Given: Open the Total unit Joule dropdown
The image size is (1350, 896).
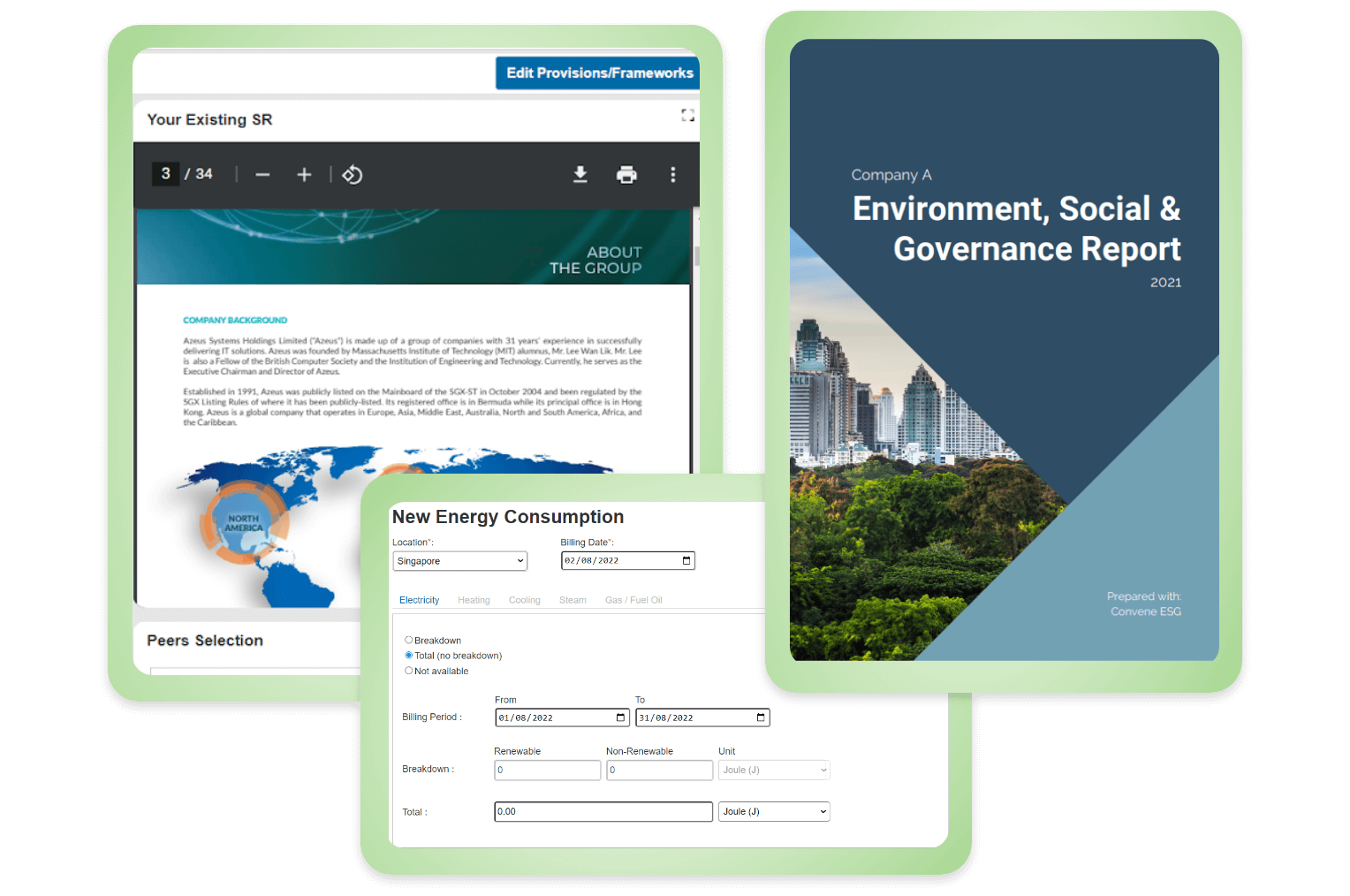Looking at the screenshot, I should 774,811.
